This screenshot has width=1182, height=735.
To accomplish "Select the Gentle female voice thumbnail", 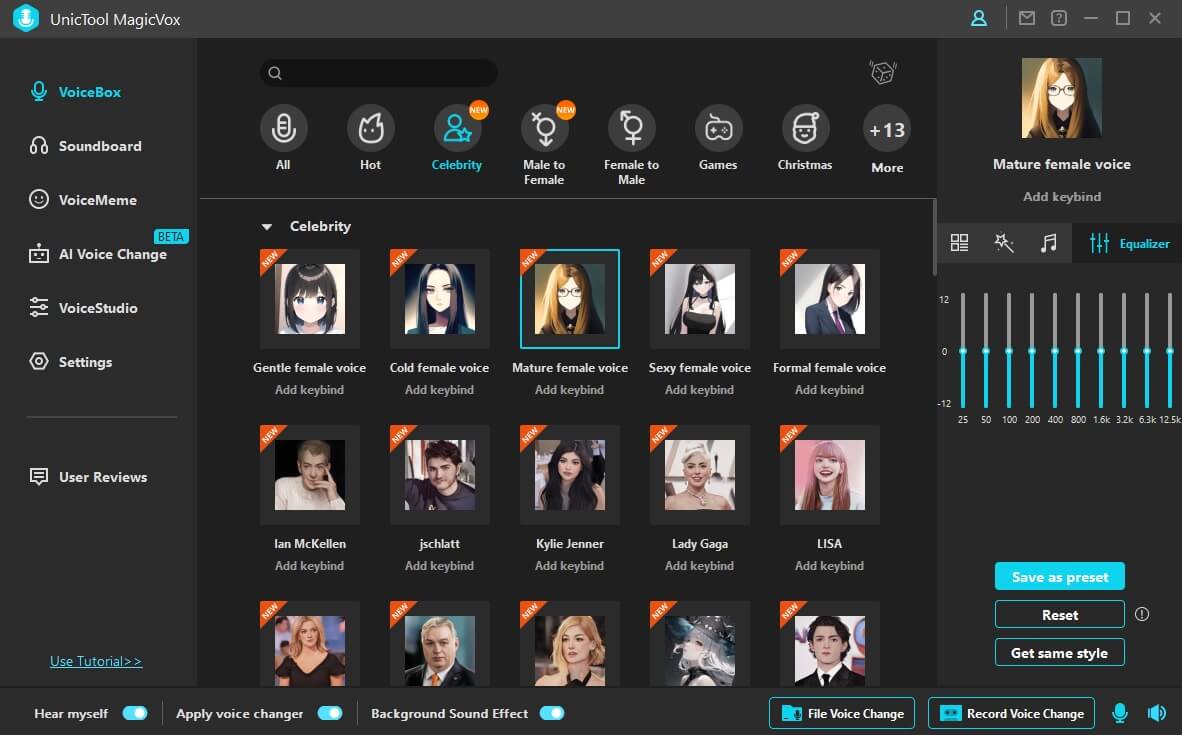I will tap(310, 299).
